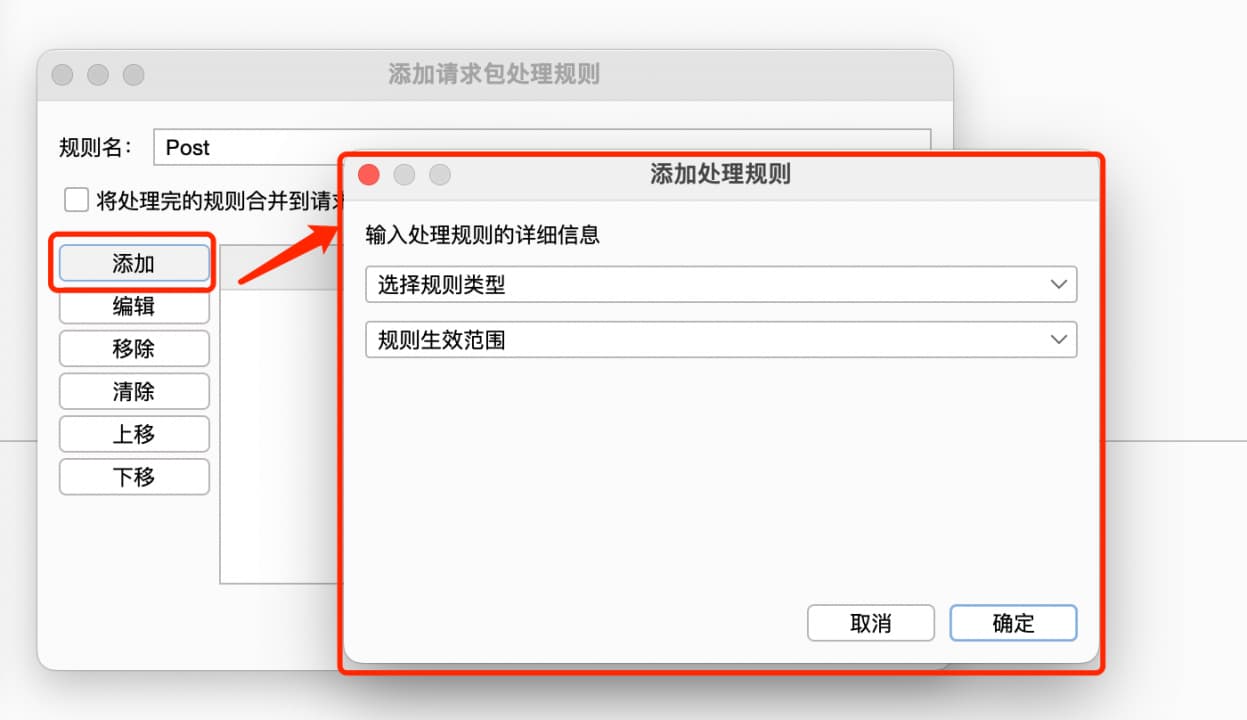Click the 编辑 button
The width and height of the screenshot is (1247, 720).
point(134,306)
